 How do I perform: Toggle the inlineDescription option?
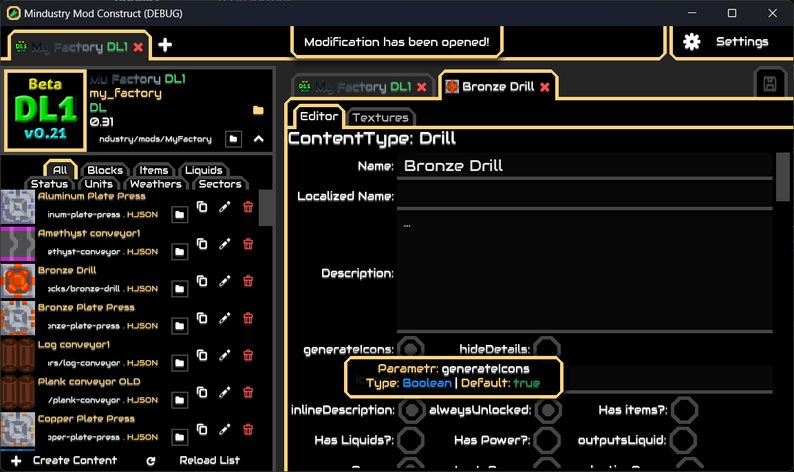[x=411, y=410]
